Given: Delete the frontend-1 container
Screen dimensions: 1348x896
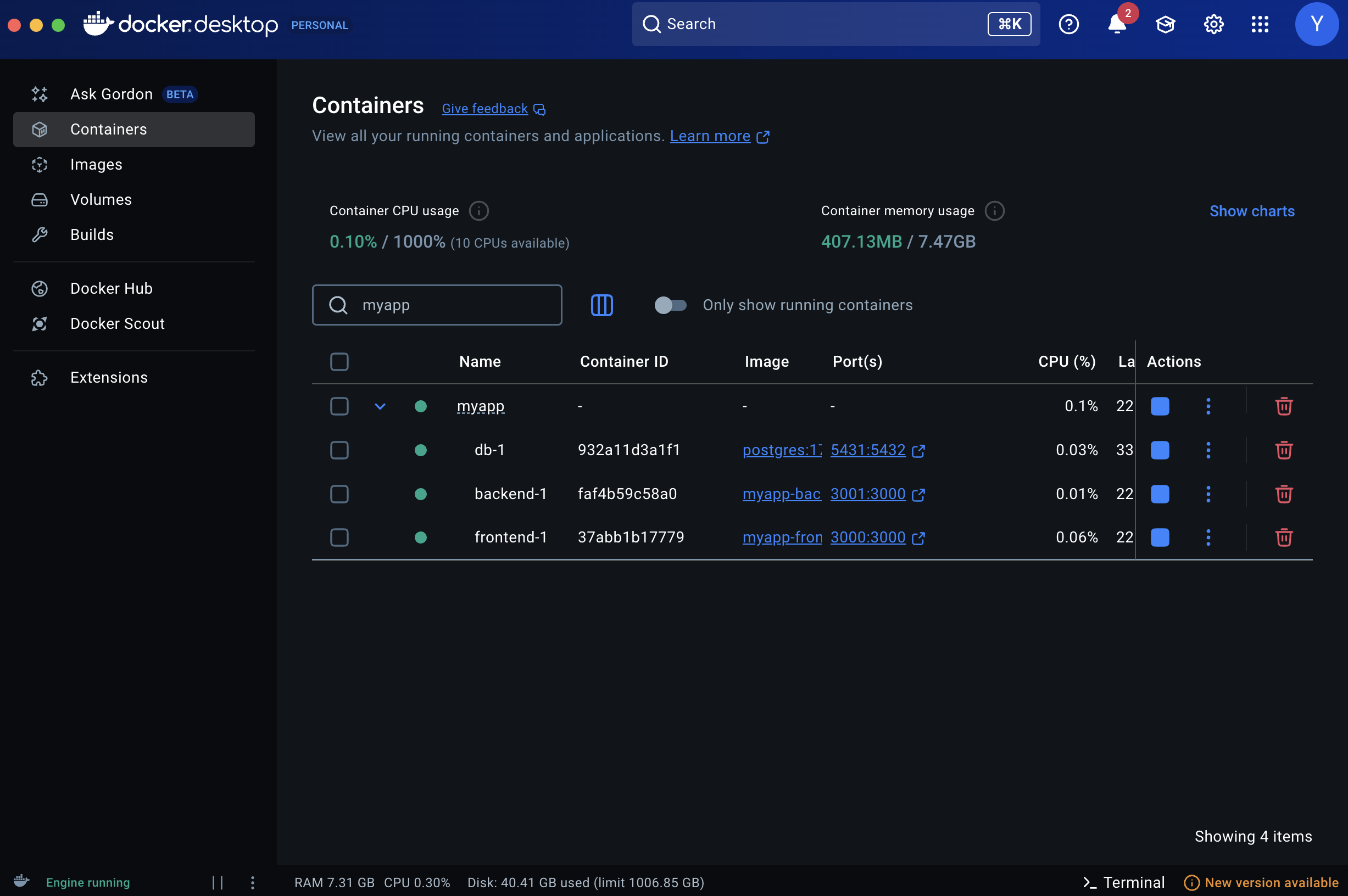Looking at the screenshot, I should point(1284,537).
